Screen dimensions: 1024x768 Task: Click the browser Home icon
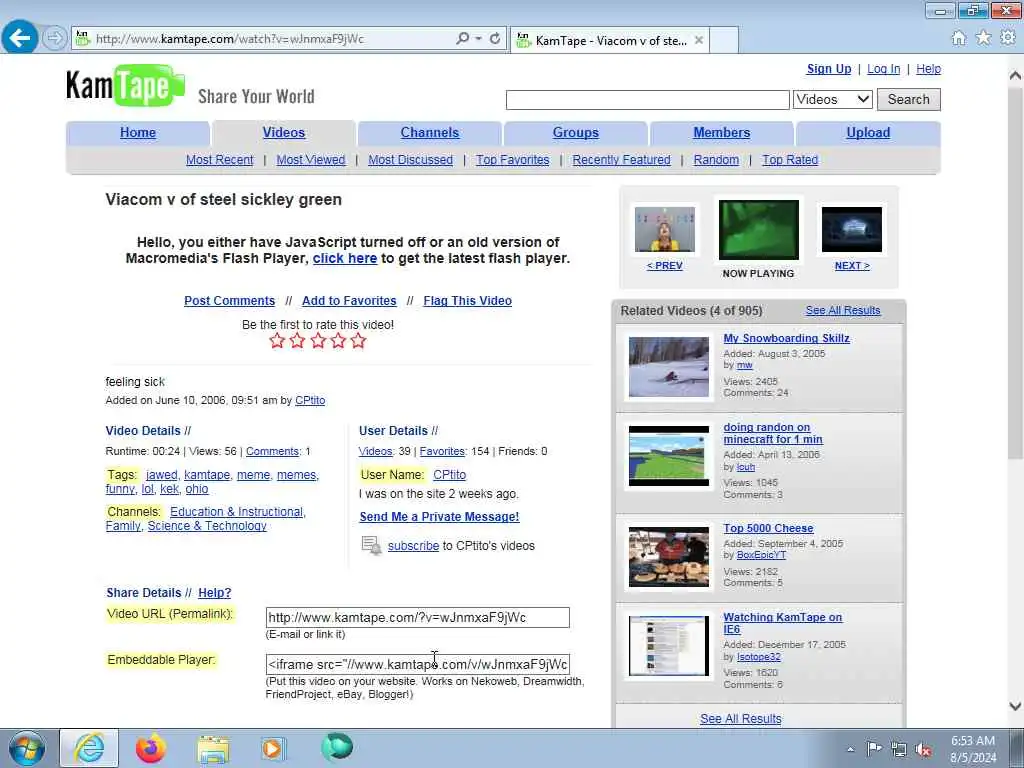[x=959, y=38]
